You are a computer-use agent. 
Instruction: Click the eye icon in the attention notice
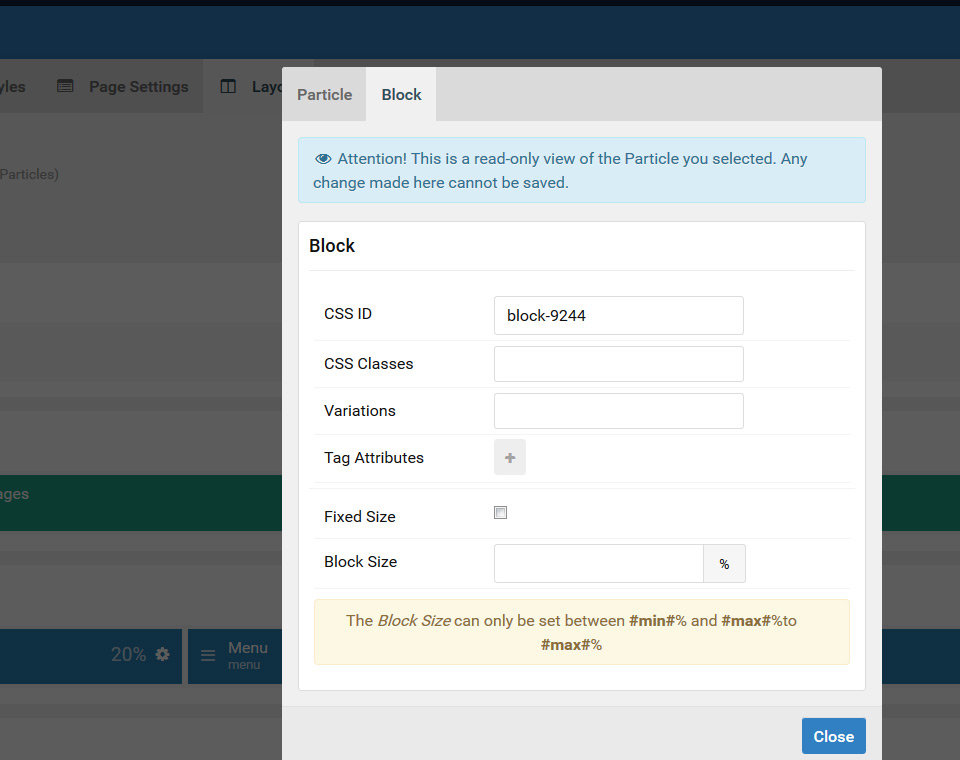(x=323, y=159)
